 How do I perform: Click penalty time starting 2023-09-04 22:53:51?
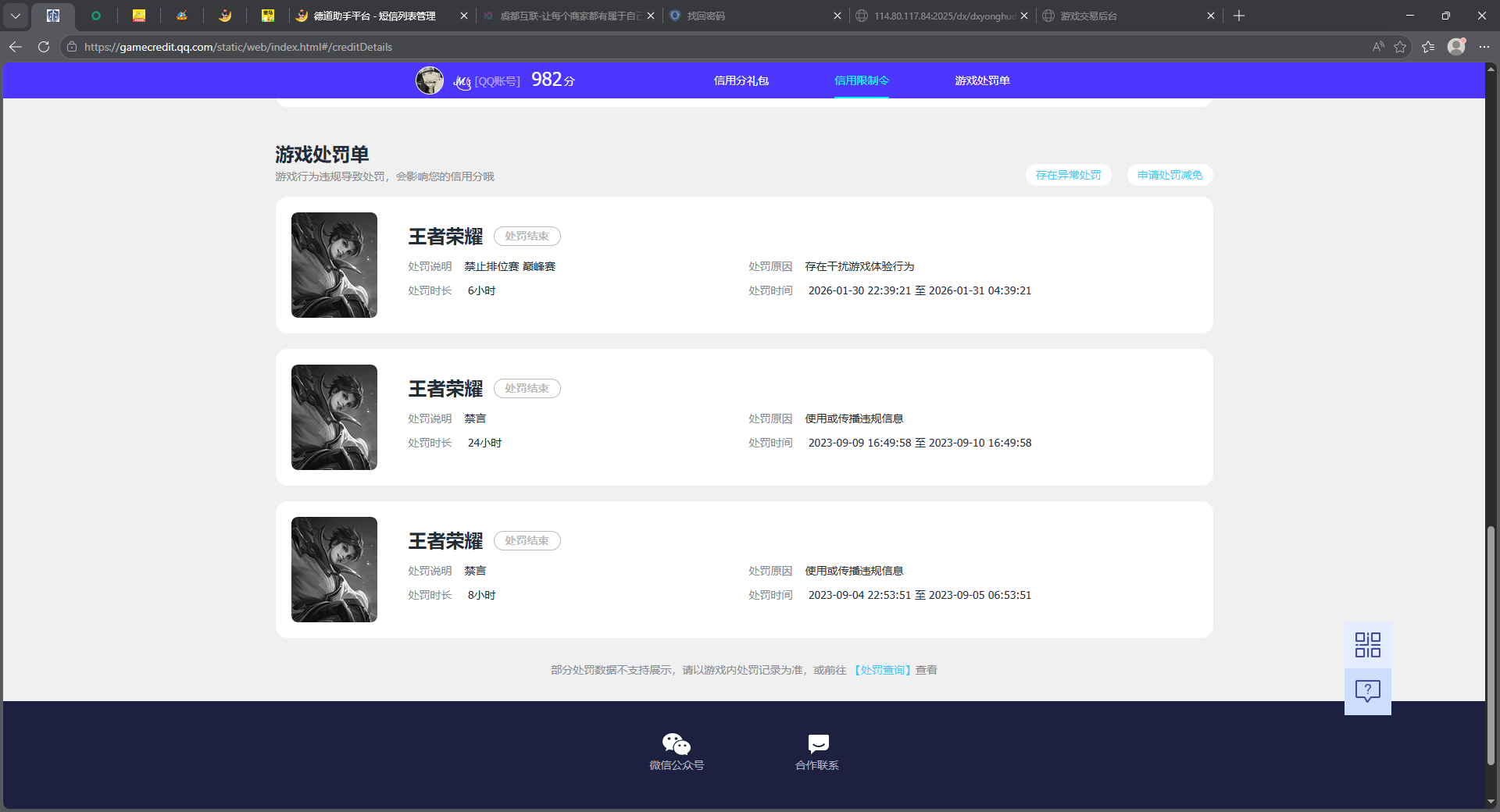coord(920,595)
